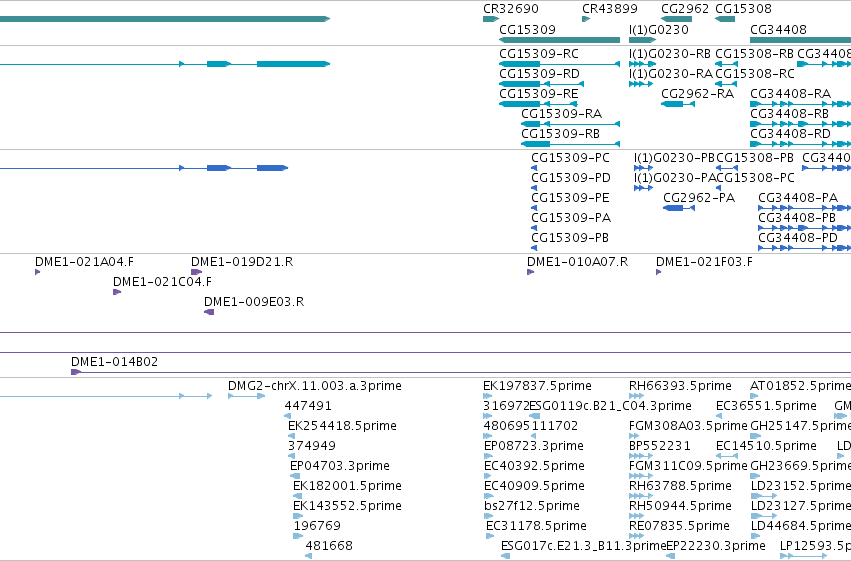The image size is (851, 561).
Task: Click the CG15309-PA protein
Action: coord(534,228)
